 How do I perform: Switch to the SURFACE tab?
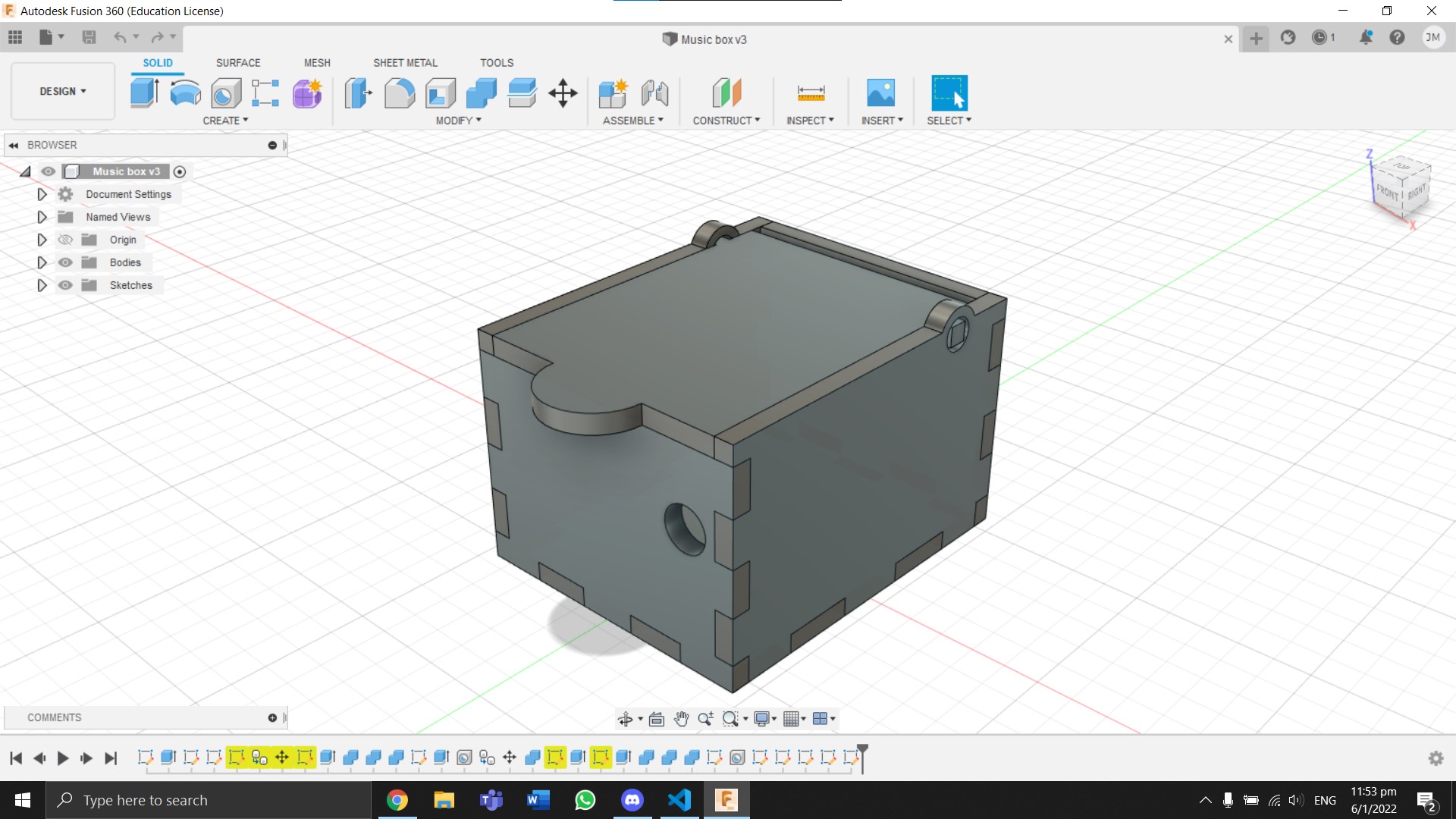(x=238, y=63)
